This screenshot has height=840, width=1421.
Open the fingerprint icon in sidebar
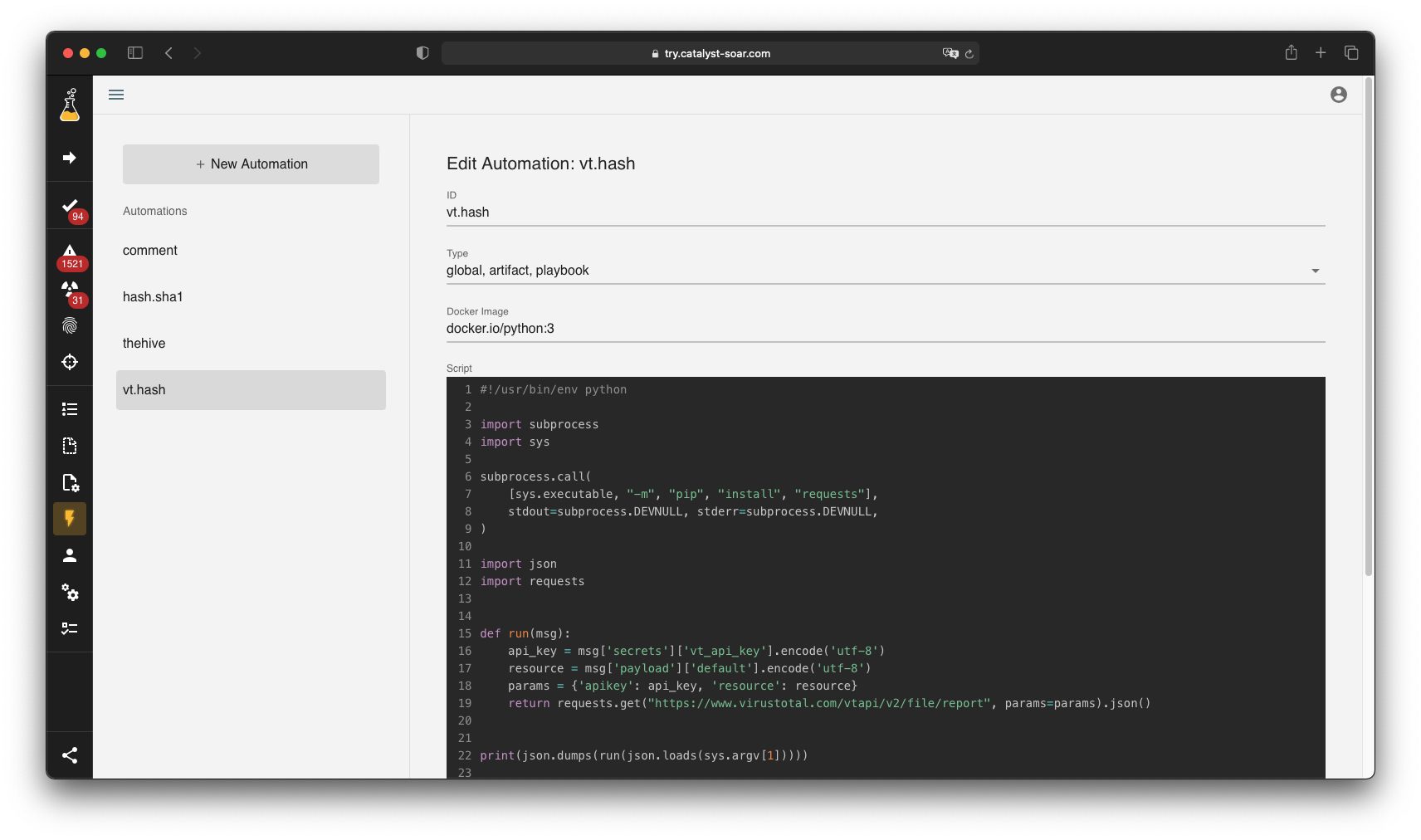70,326
